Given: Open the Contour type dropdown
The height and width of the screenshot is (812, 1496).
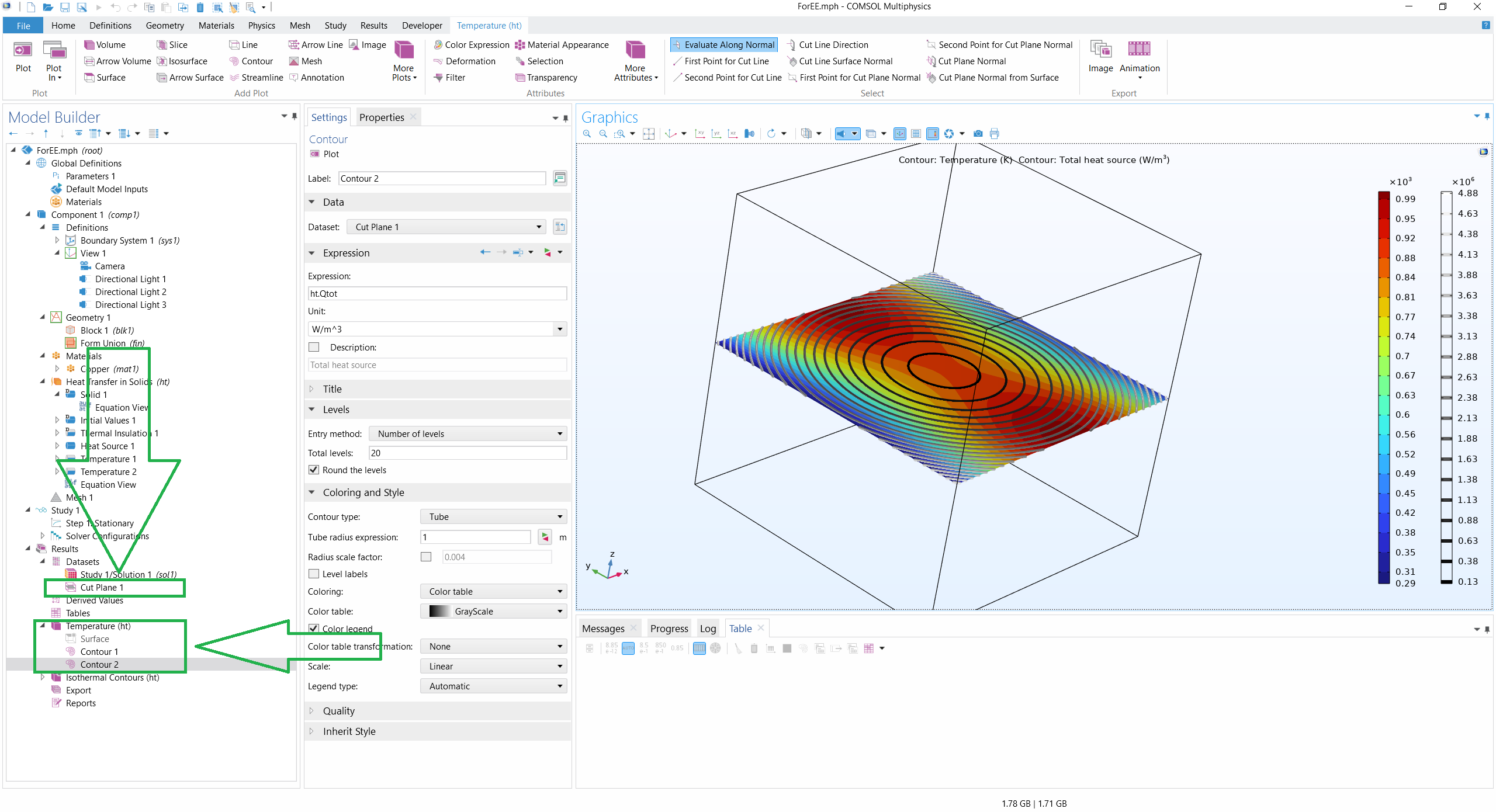Looking at the screenshot, I should (493, 517).
